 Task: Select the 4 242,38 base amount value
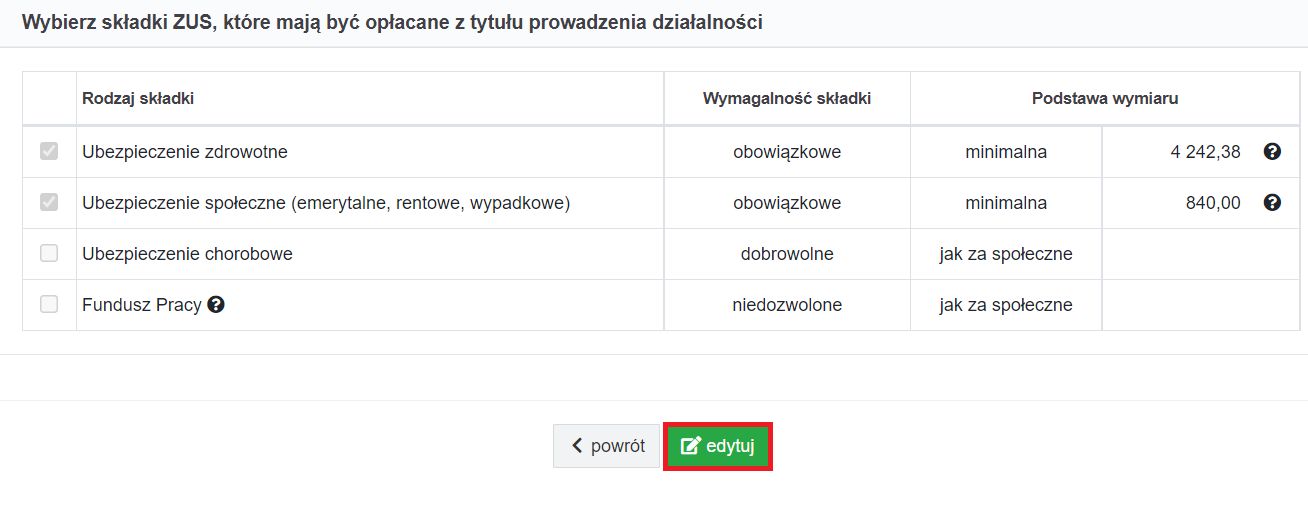[x=1205, y=152]
